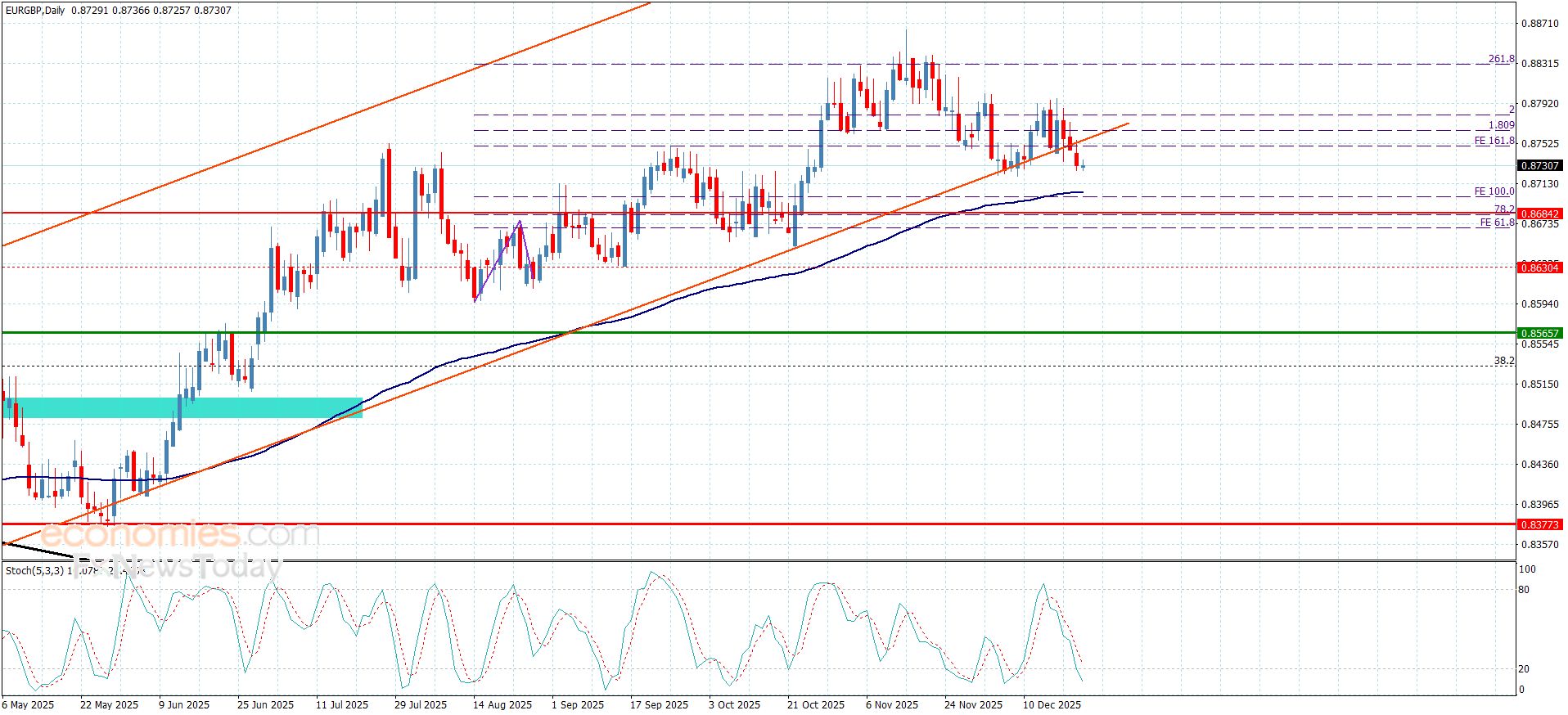Click the stochastic 80 level marker
This screenshot has width=1568, height=715.
[x=1523, y=589]
